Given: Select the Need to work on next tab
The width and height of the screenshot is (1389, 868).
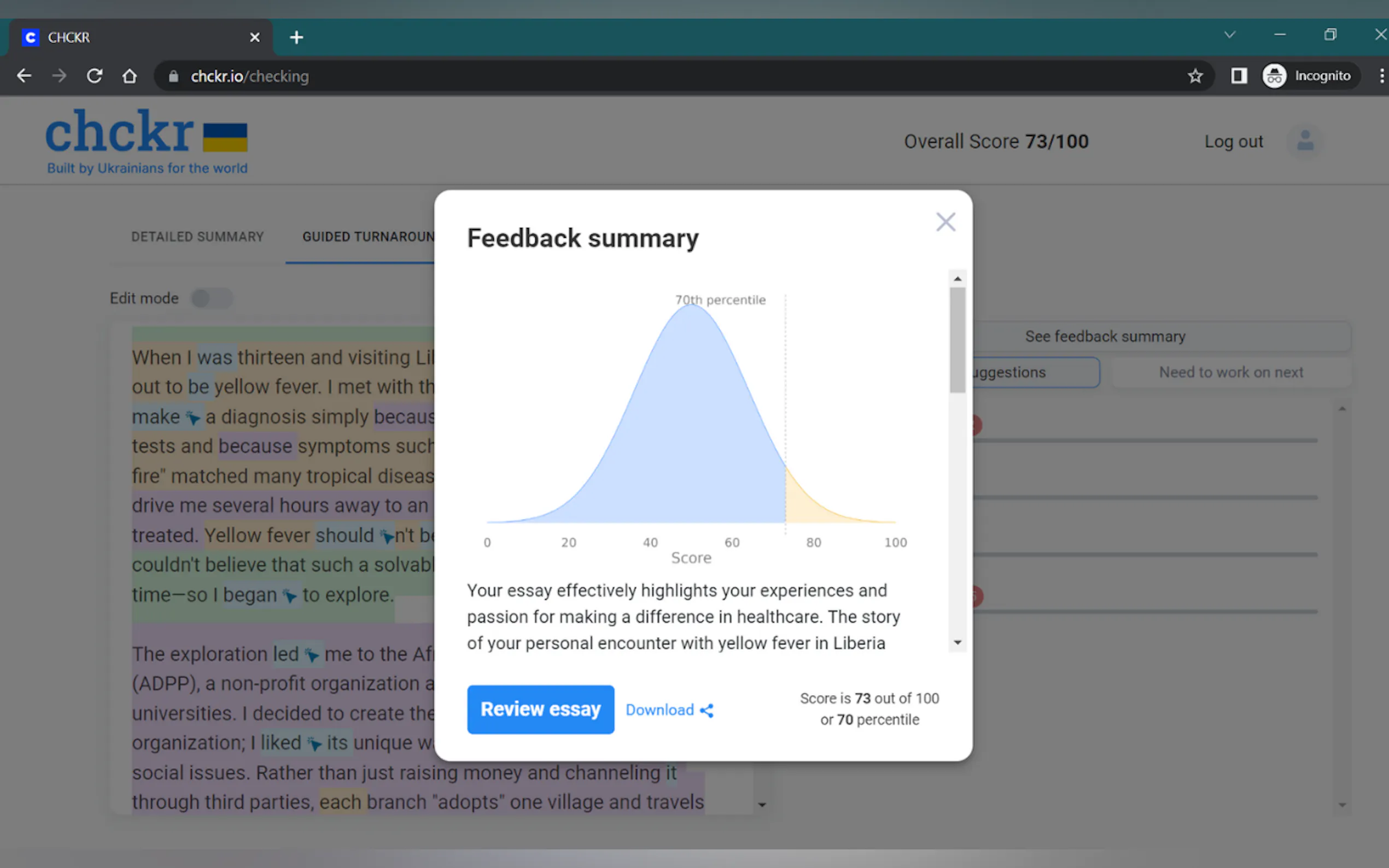Looking at the screenshot, I should click(x=1230, y=373).
